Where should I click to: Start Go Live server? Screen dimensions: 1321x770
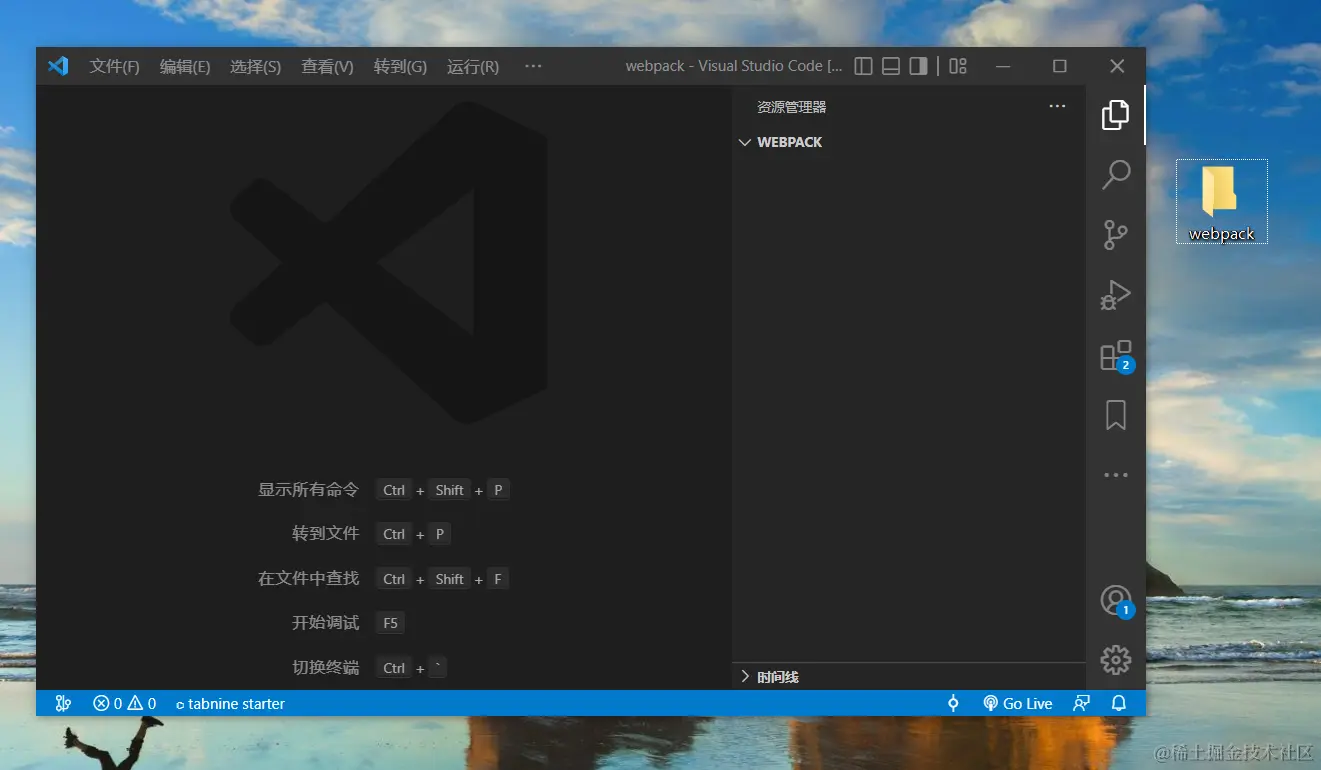(x=1018, y=703)
